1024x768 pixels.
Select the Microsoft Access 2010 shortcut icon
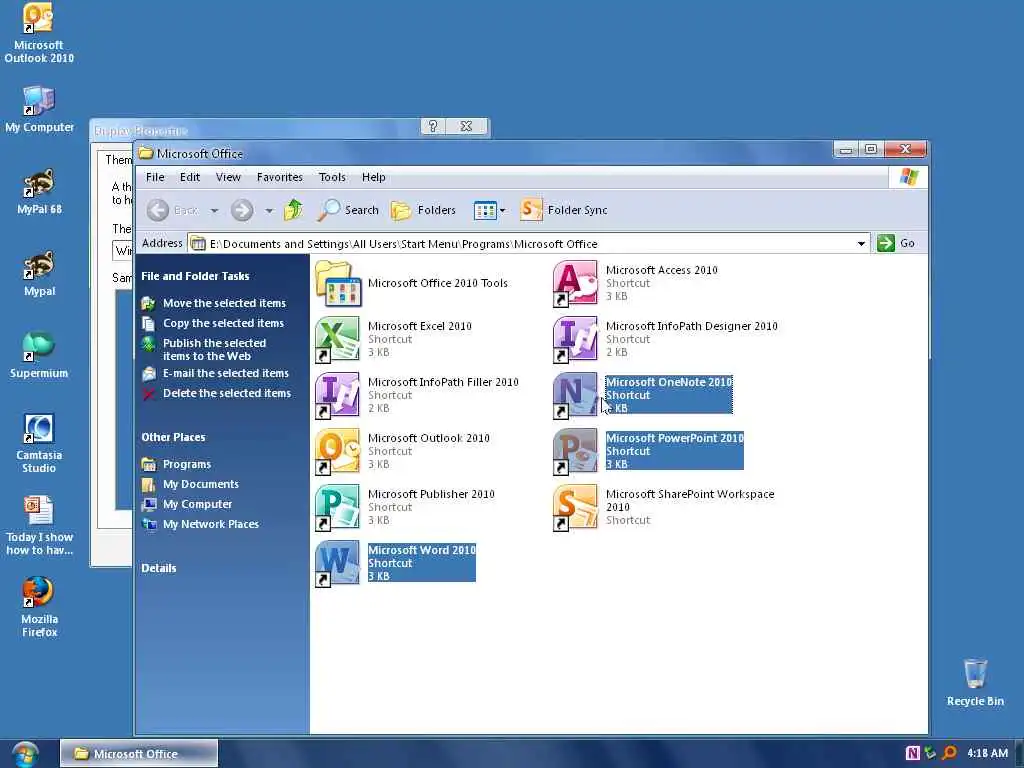point(575,284)
